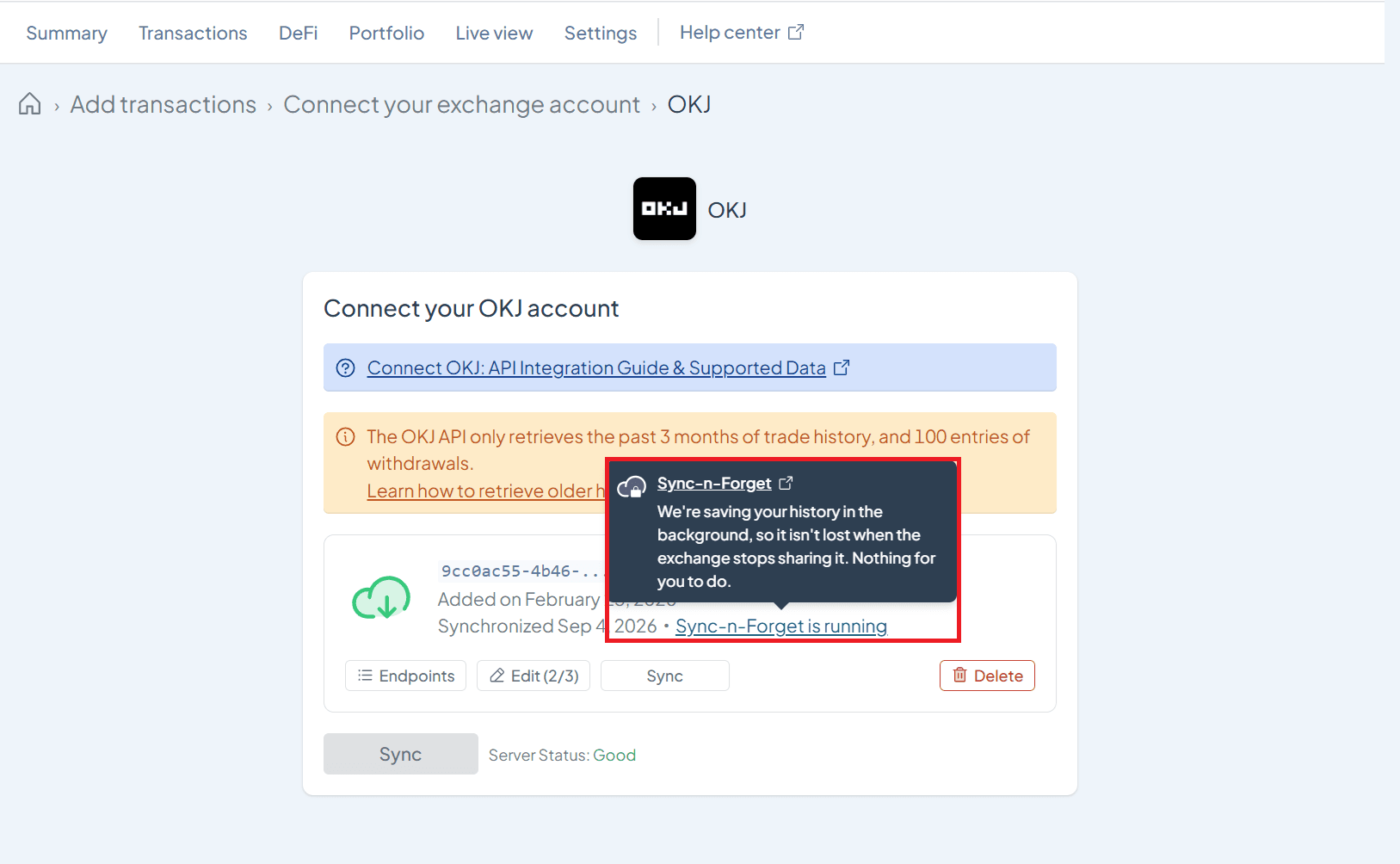Click the Connect your OKJ account heading
1400x864 pixels.
point(472,308)
